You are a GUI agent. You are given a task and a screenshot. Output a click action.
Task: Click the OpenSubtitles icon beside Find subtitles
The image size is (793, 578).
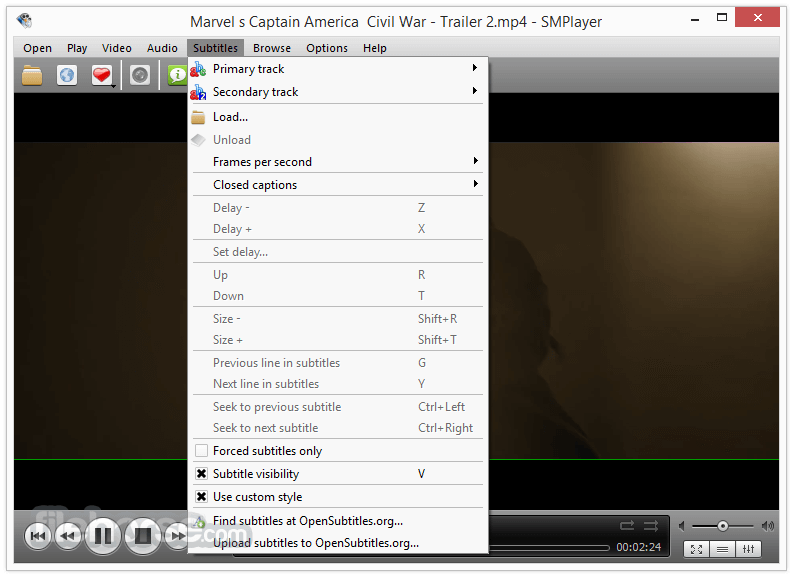point(200,521)
